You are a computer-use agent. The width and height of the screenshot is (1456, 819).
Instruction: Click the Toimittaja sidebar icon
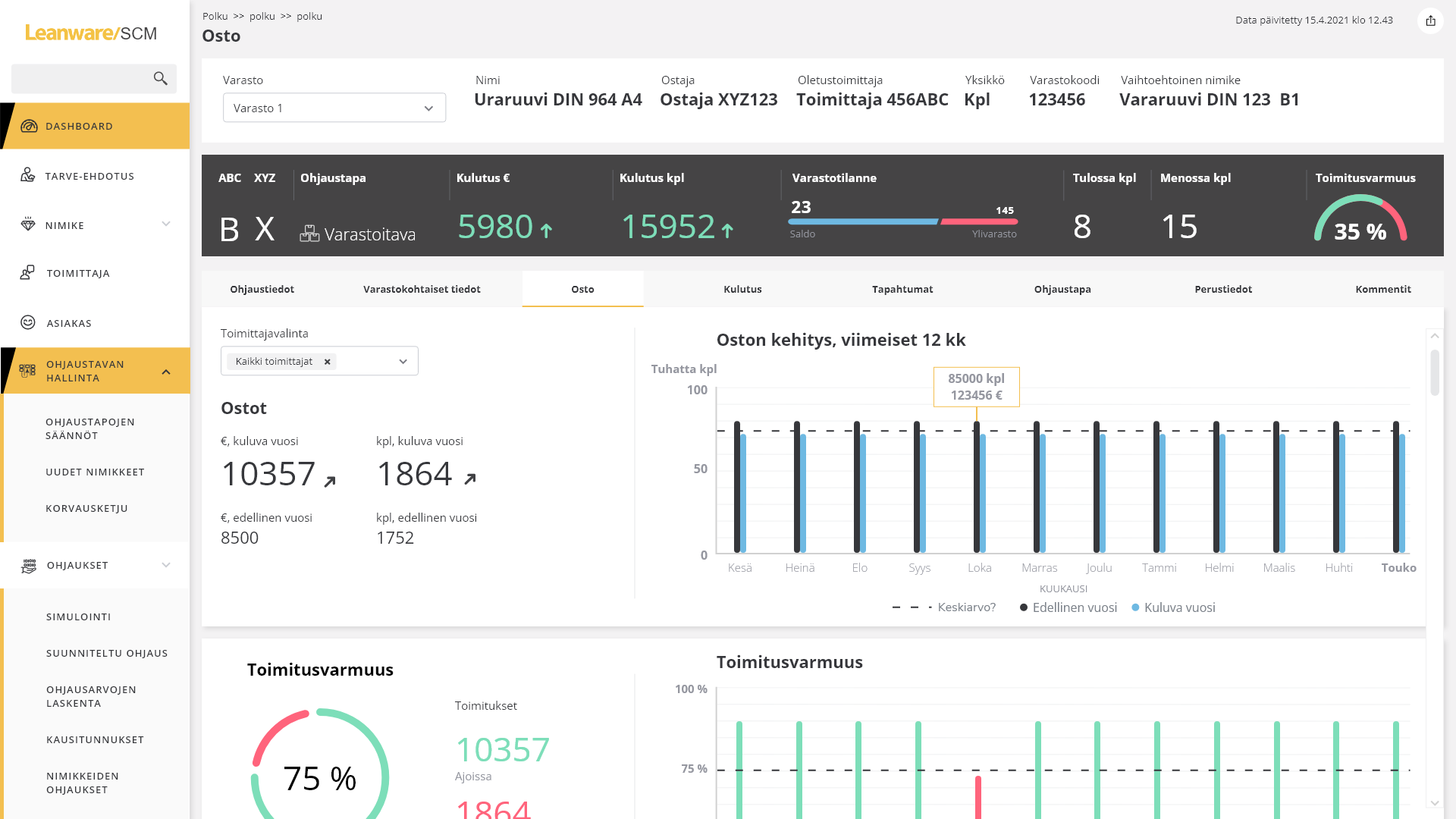pyautogui.click(x=28, y=273)
